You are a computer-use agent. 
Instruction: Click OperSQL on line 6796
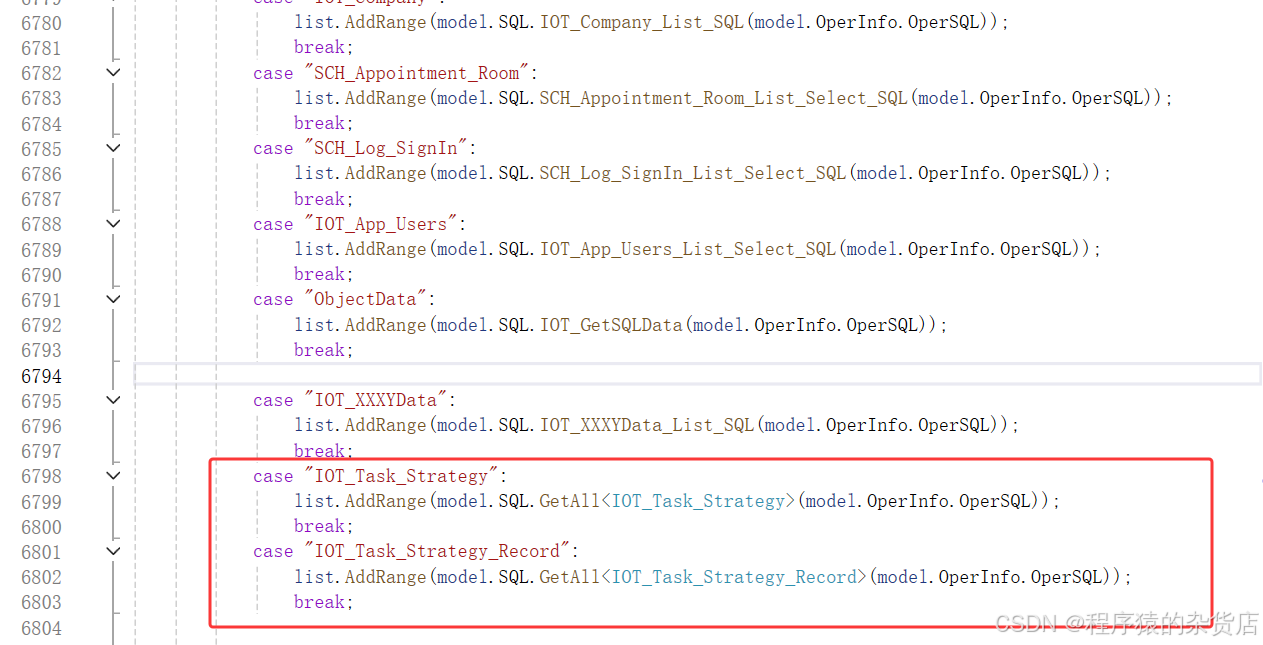[953, 425]
